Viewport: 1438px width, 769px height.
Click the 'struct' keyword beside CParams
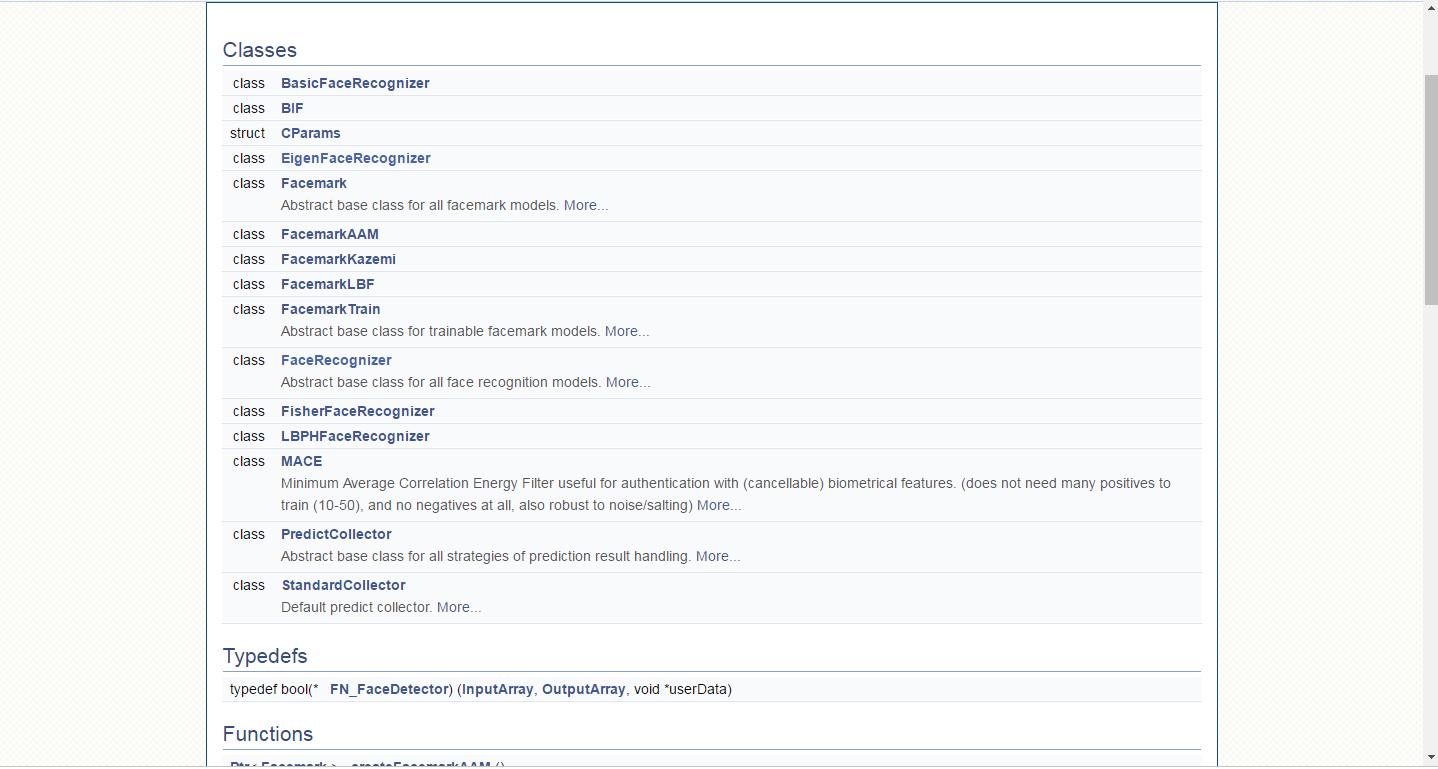pos(247,133)
